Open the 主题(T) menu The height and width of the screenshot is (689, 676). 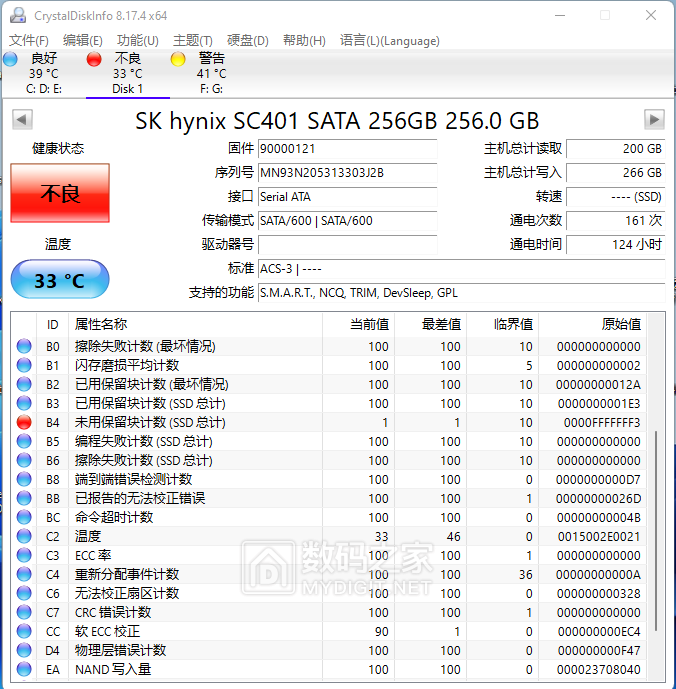tap(193, 41)
